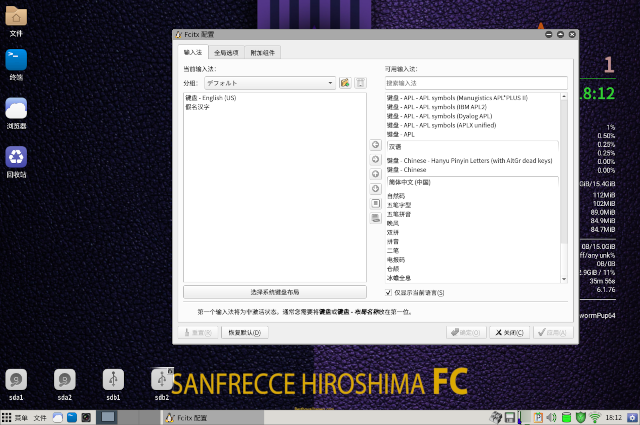Image resolution: width=640 pixels, height=425 pixels.
Task: Click the right-arrow remove input method icon
Action: [376, 159]
